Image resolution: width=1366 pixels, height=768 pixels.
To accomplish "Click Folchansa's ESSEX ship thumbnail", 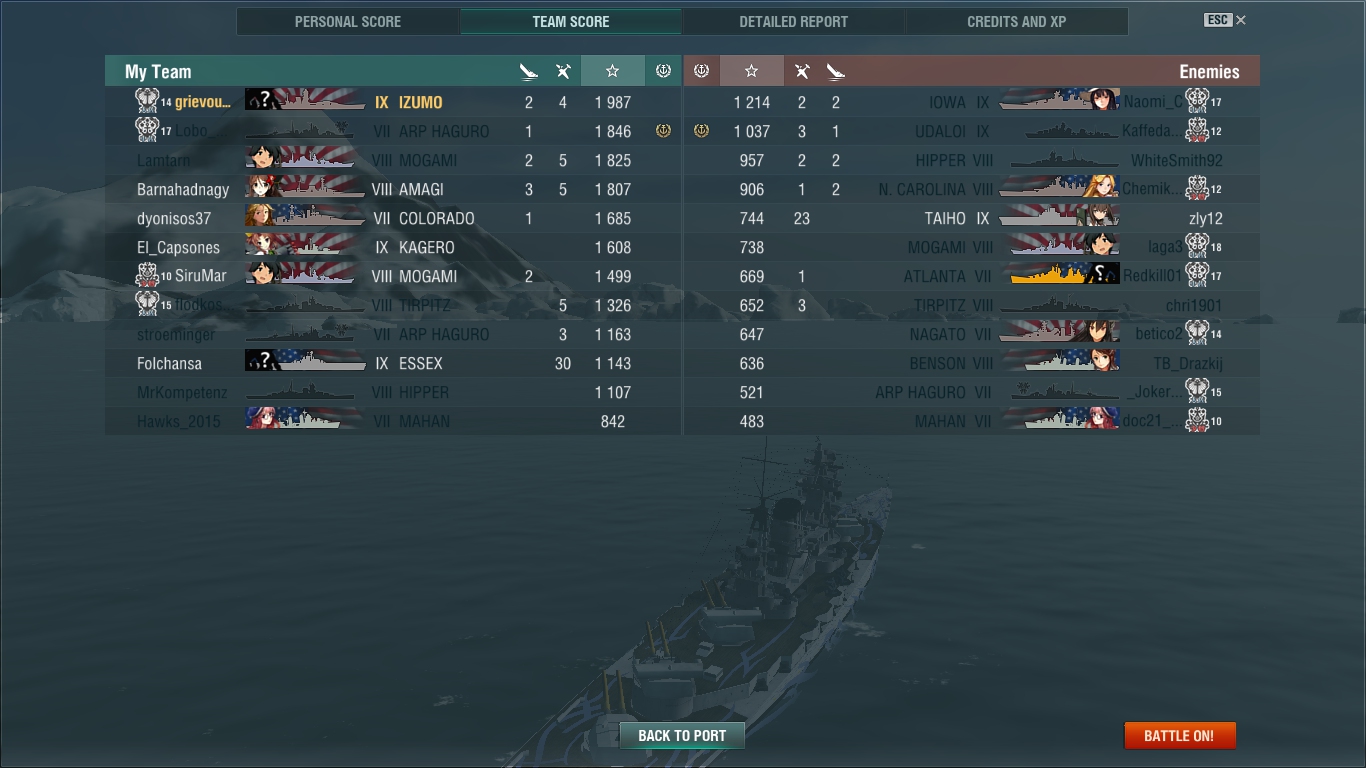I will click(306, 363).
